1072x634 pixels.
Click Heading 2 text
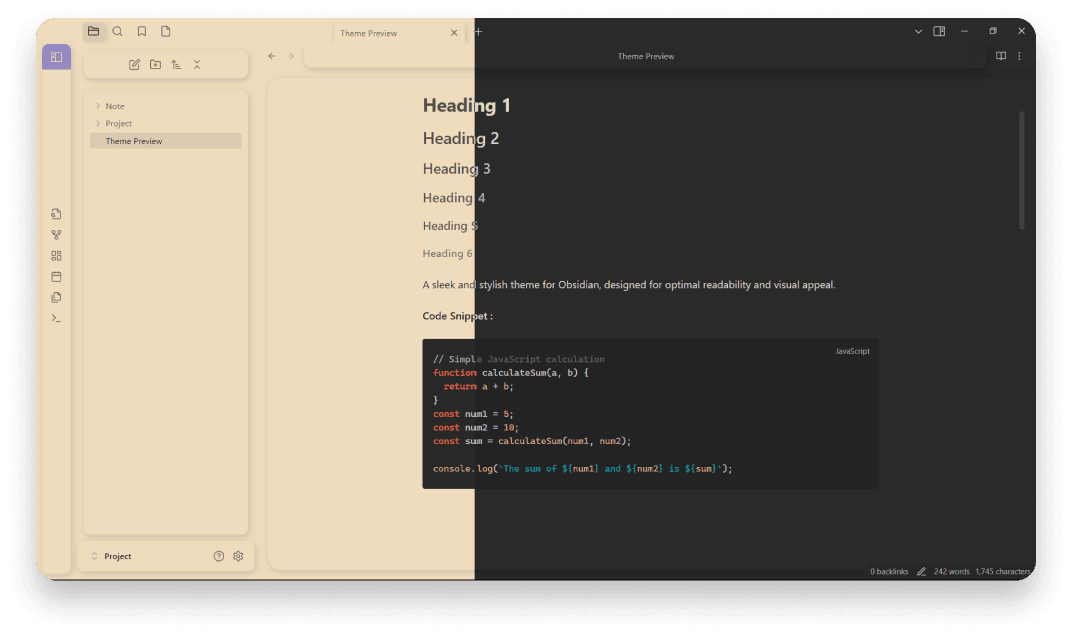461,138
